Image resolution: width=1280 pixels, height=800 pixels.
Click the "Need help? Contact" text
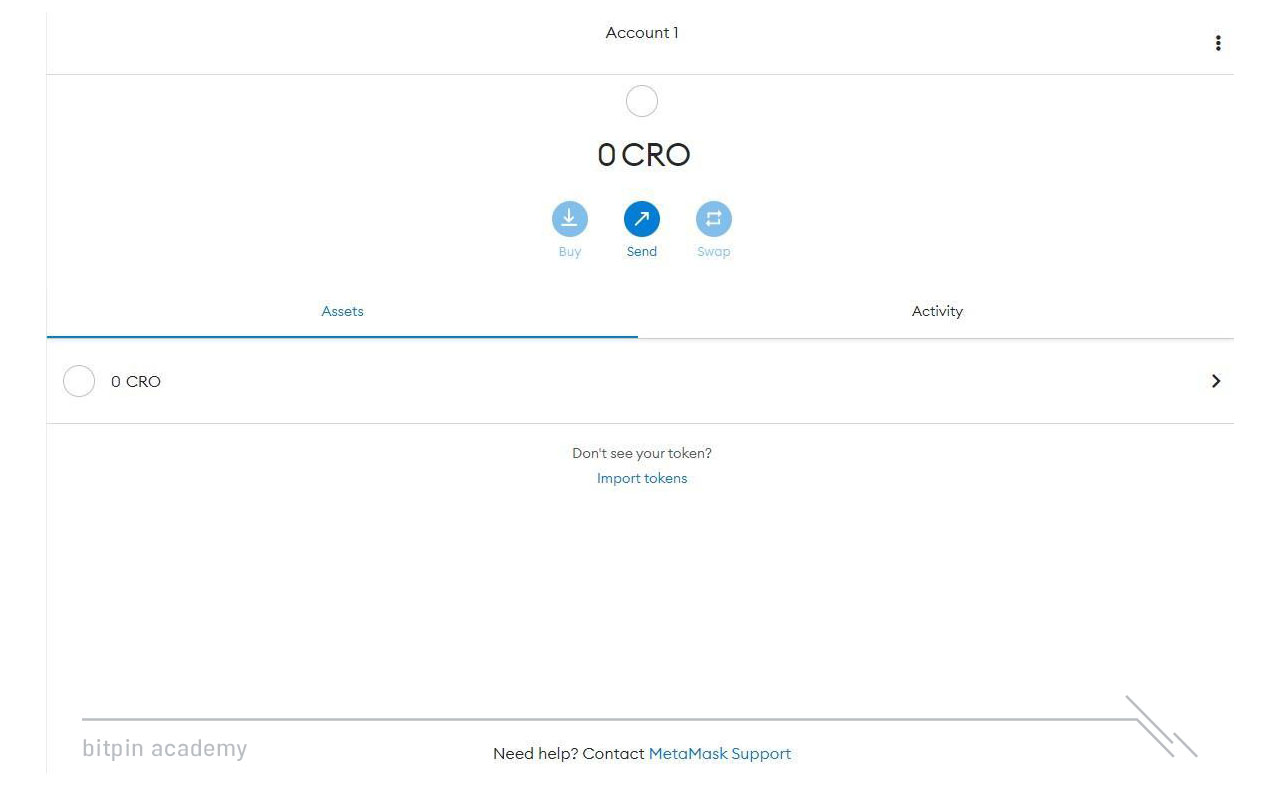[x=568, y=754]
